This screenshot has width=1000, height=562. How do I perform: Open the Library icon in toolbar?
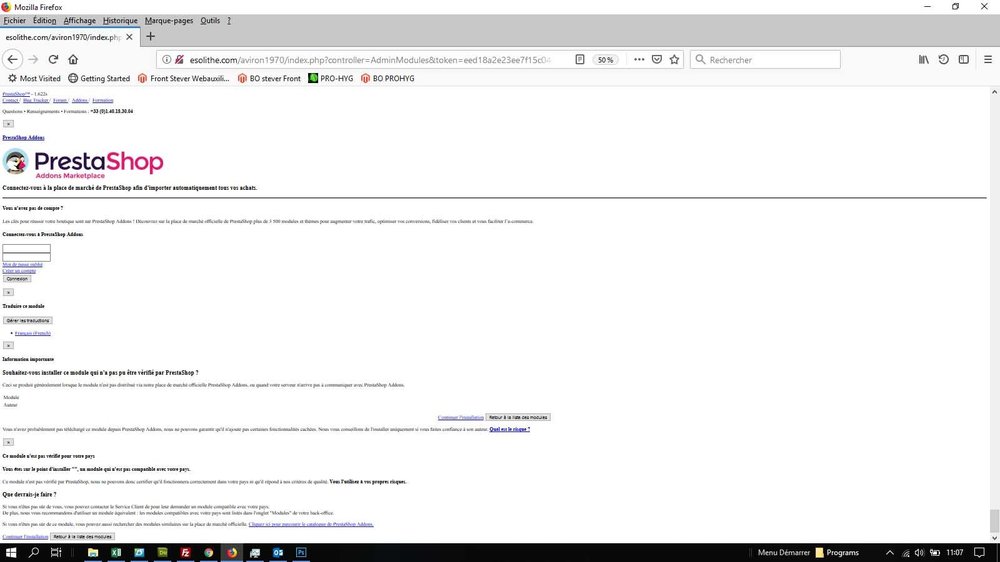tap(923, 59)
